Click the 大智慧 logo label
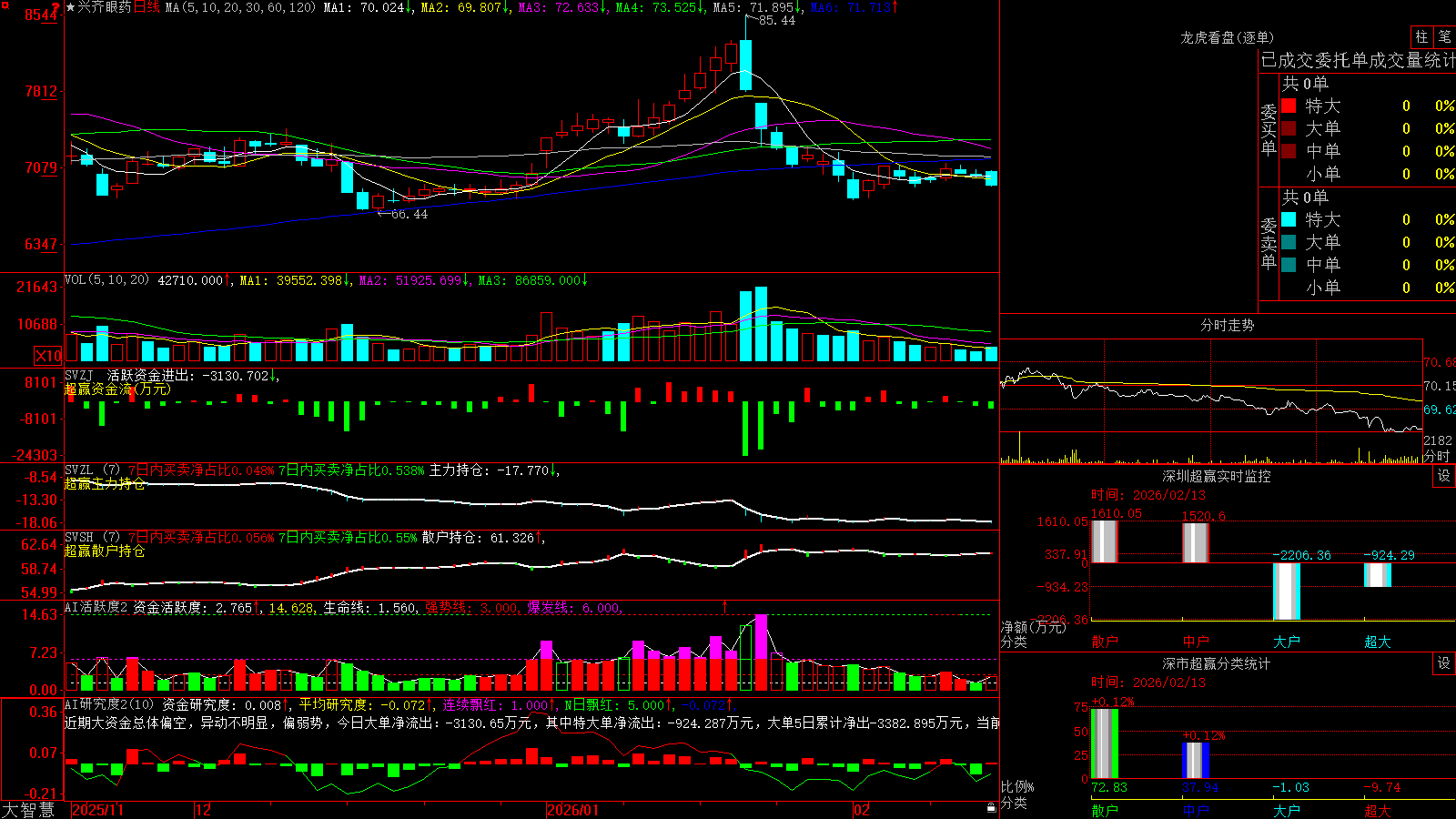1456x819 pixels. pyautogui.click(x=28, y=809)
